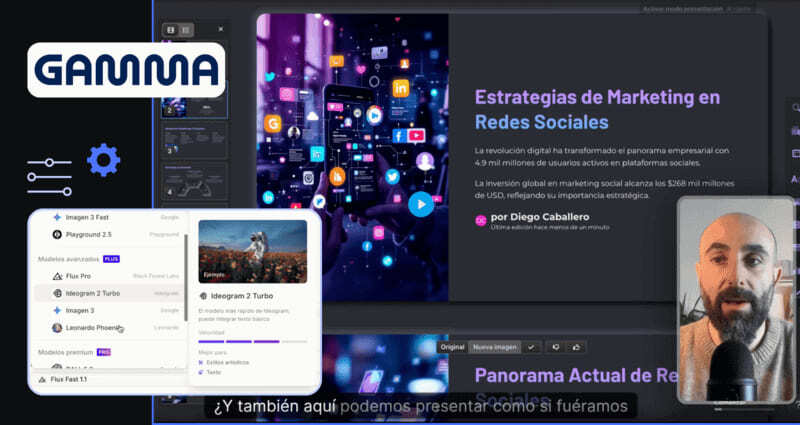Click the Velocidad speed rating bar
The height and width of the screenshot is (425, 800).
point(253,341)
